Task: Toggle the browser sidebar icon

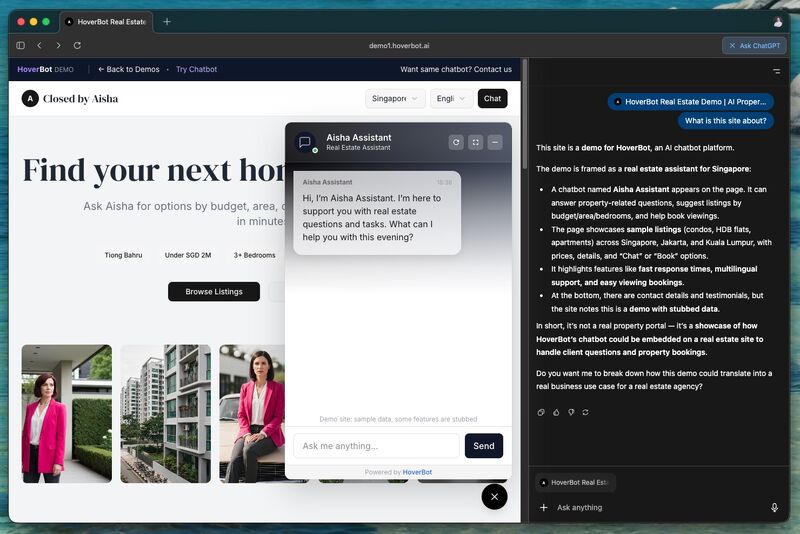Action: pos(20,45)
